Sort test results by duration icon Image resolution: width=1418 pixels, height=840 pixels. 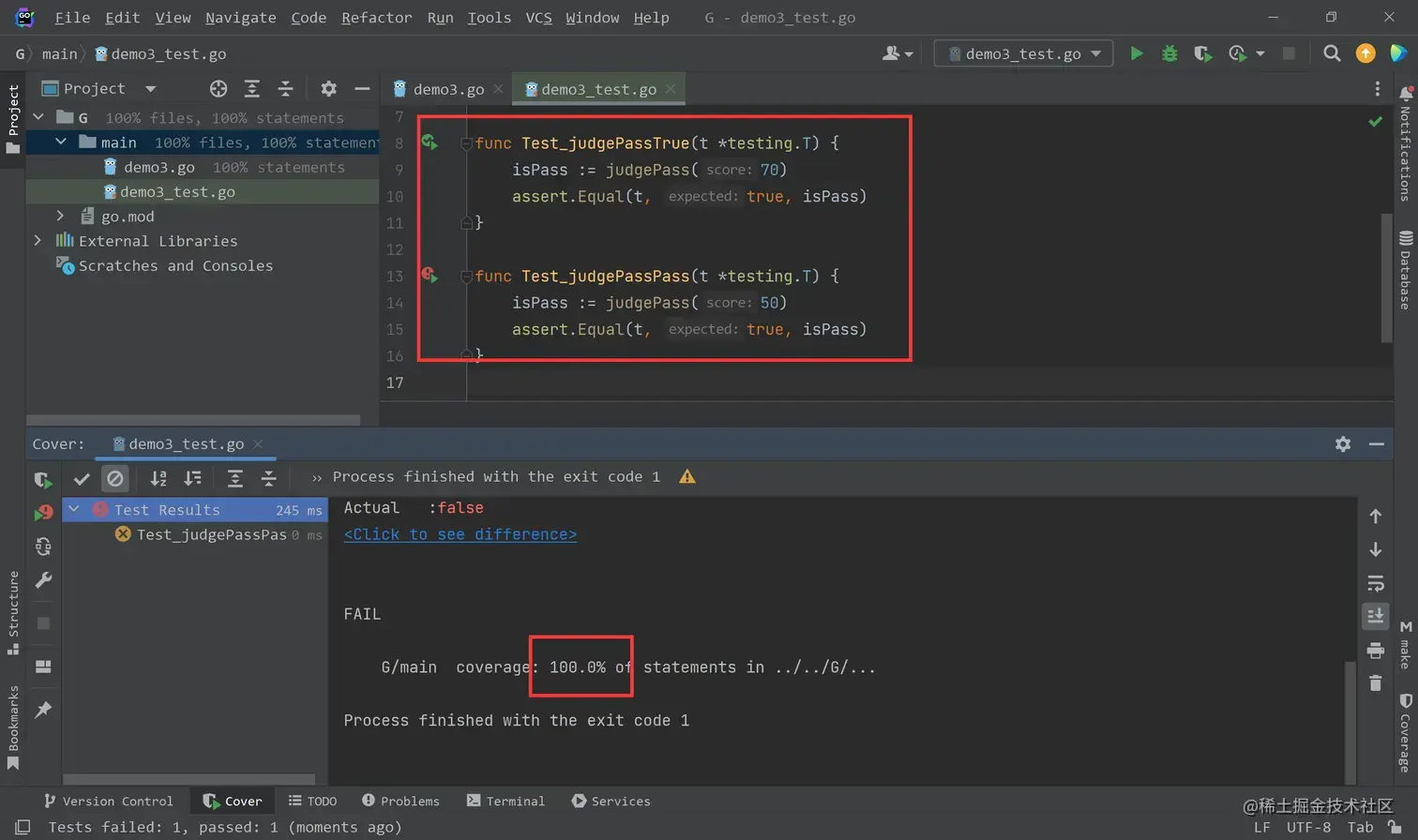192,479
